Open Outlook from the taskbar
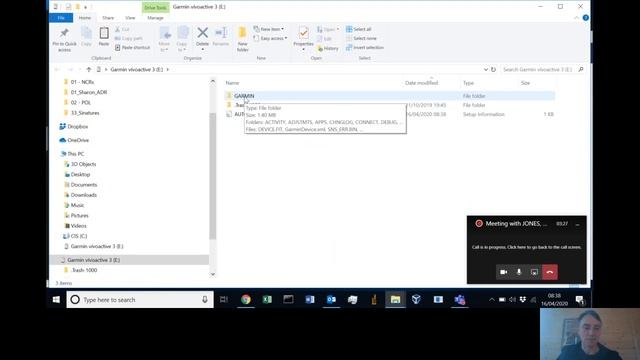Screen dimensions: 640x360 point(331,299)
